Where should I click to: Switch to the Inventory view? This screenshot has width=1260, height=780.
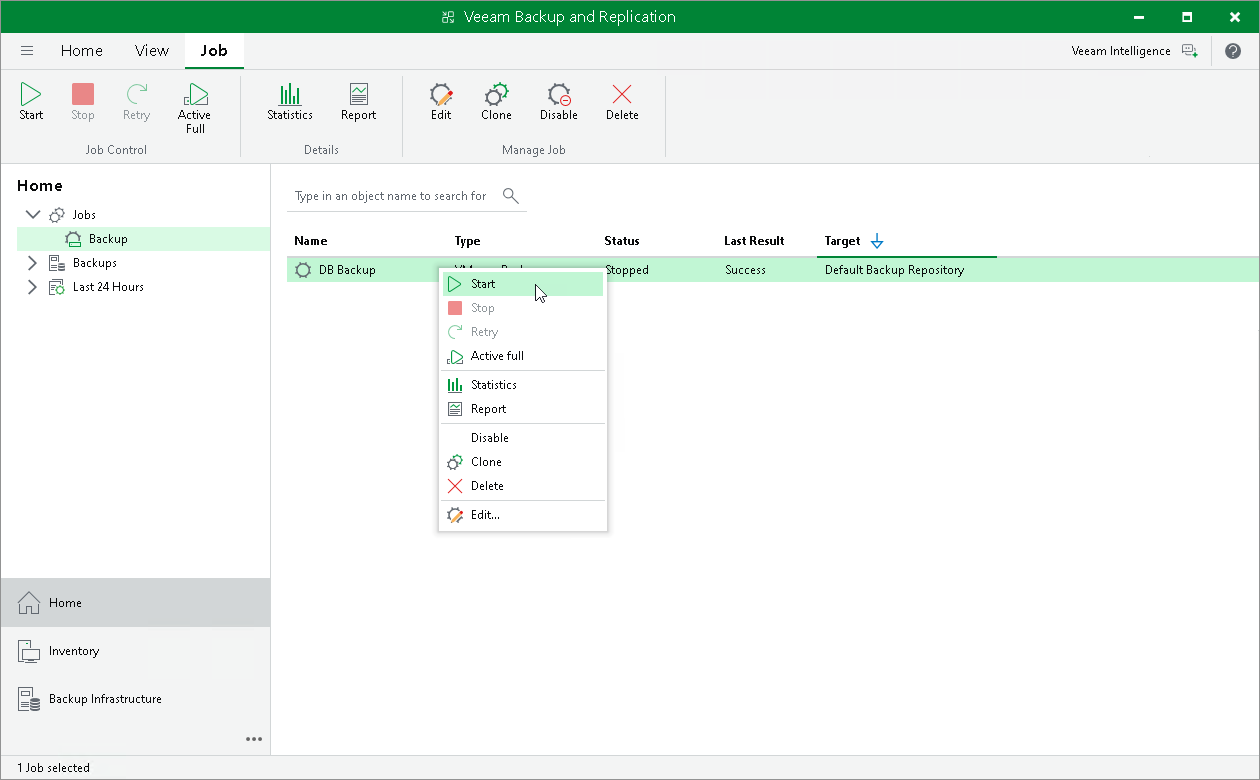click(73, 651)
